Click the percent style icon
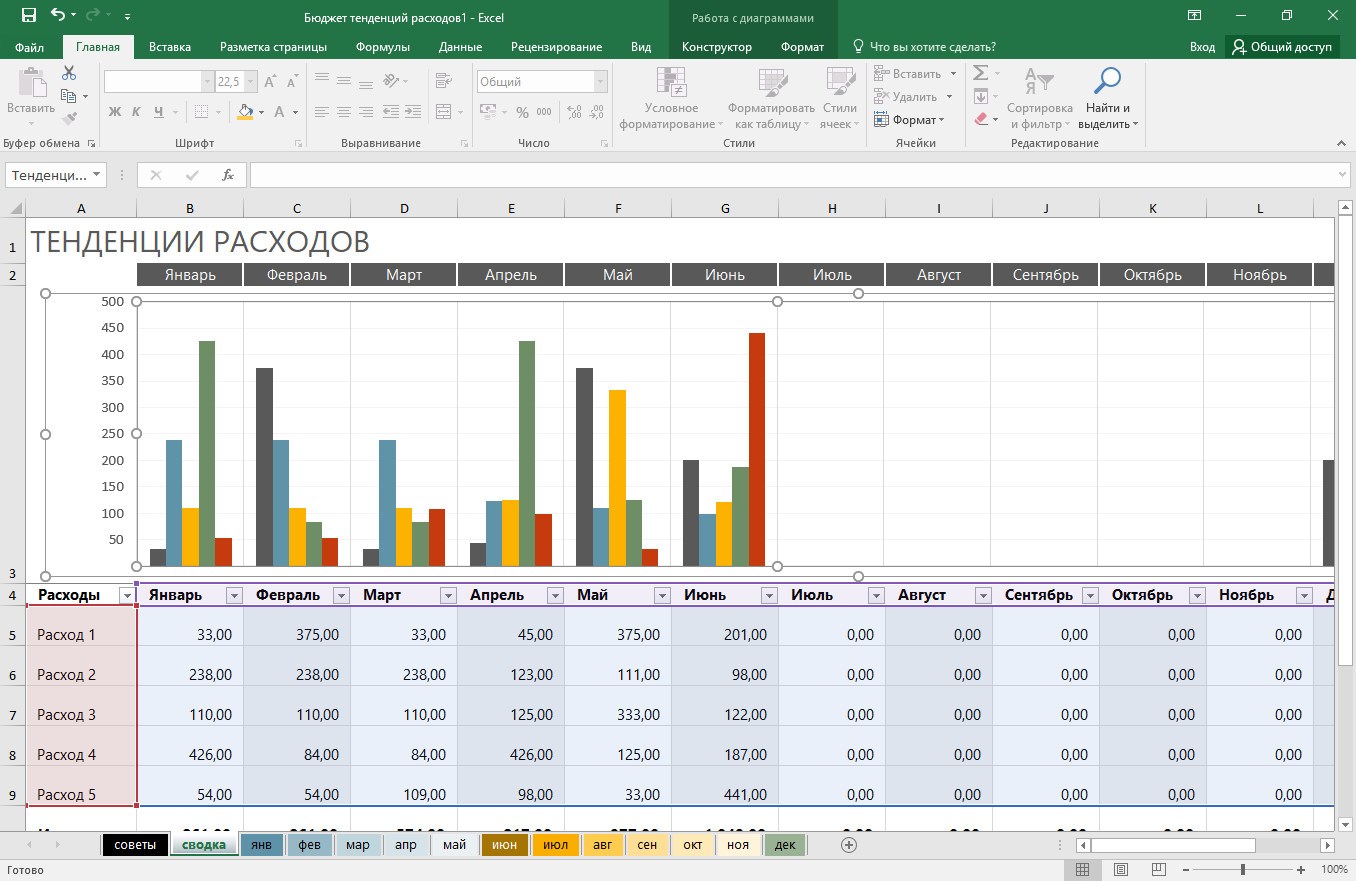 pyautogui.click(x=521, y=112)
